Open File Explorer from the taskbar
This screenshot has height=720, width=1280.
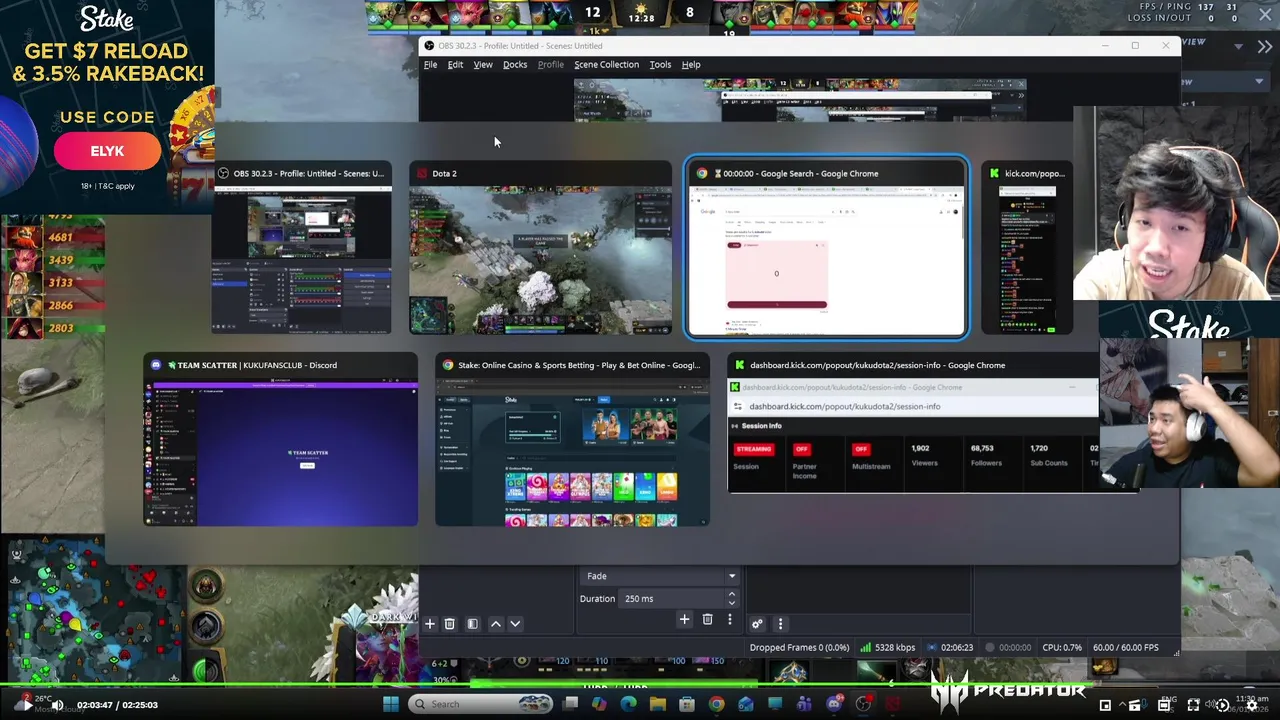[658, 704]
